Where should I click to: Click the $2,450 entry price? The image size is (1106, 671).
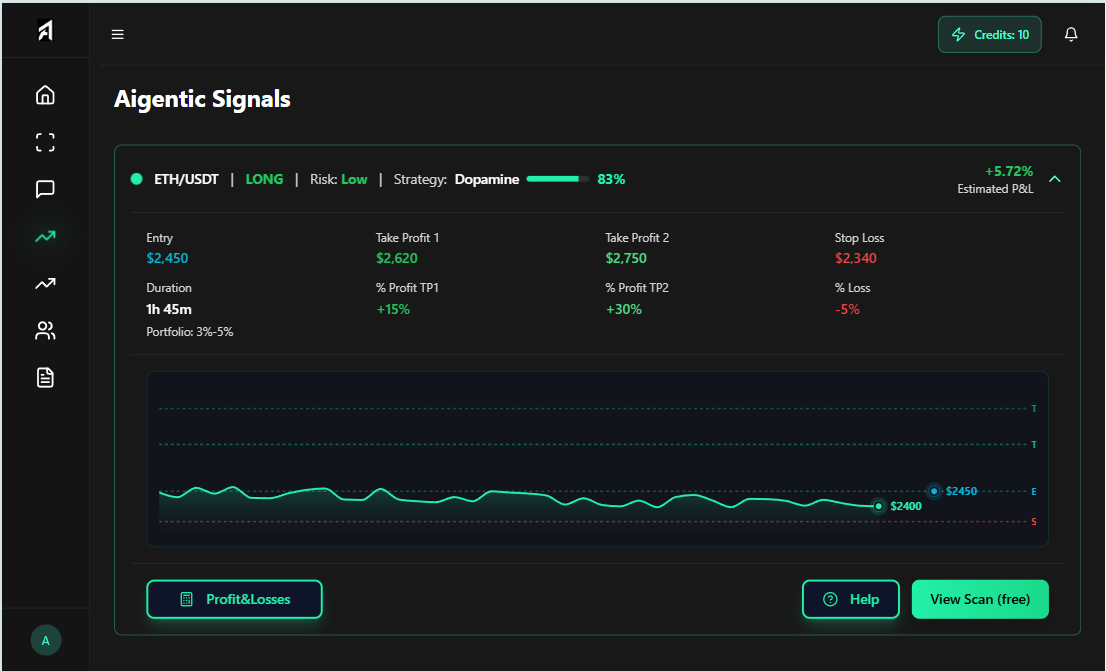(167, 258)
